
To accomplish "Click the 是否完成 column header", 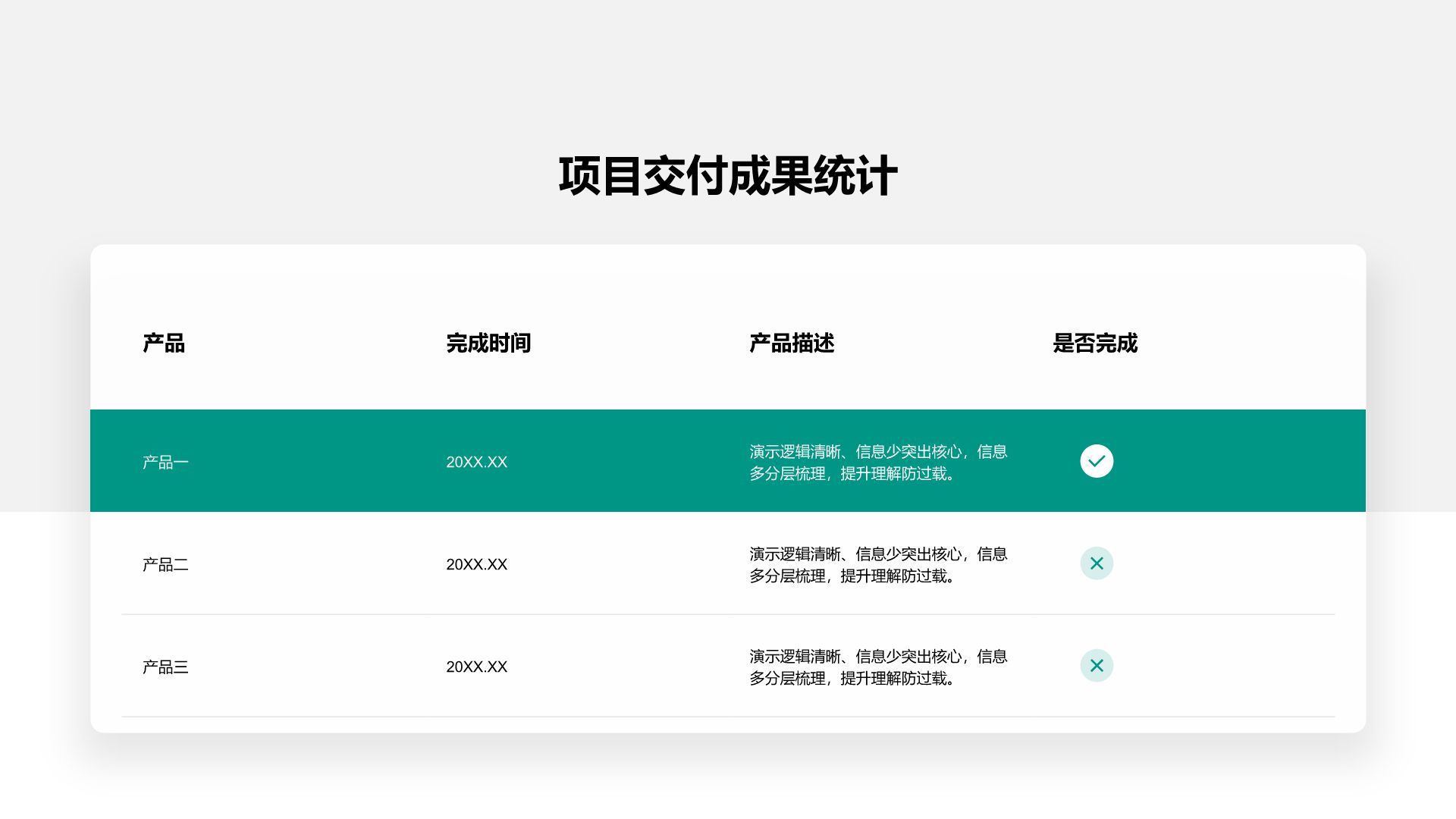I will (1095, 344).
